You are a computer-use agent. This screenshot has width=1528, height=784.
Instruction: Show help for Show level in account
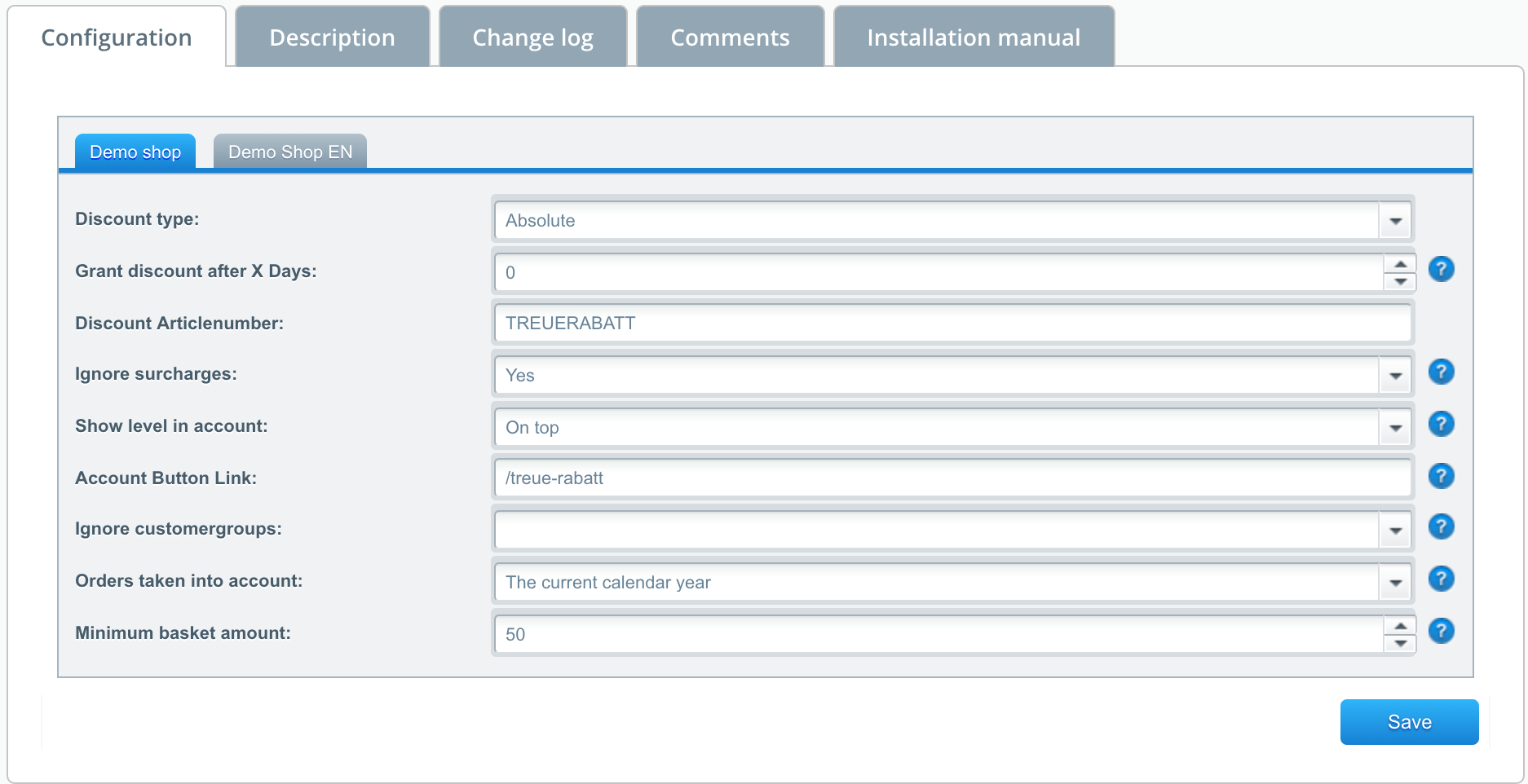pyautogui.click(x=1441, y=424)
